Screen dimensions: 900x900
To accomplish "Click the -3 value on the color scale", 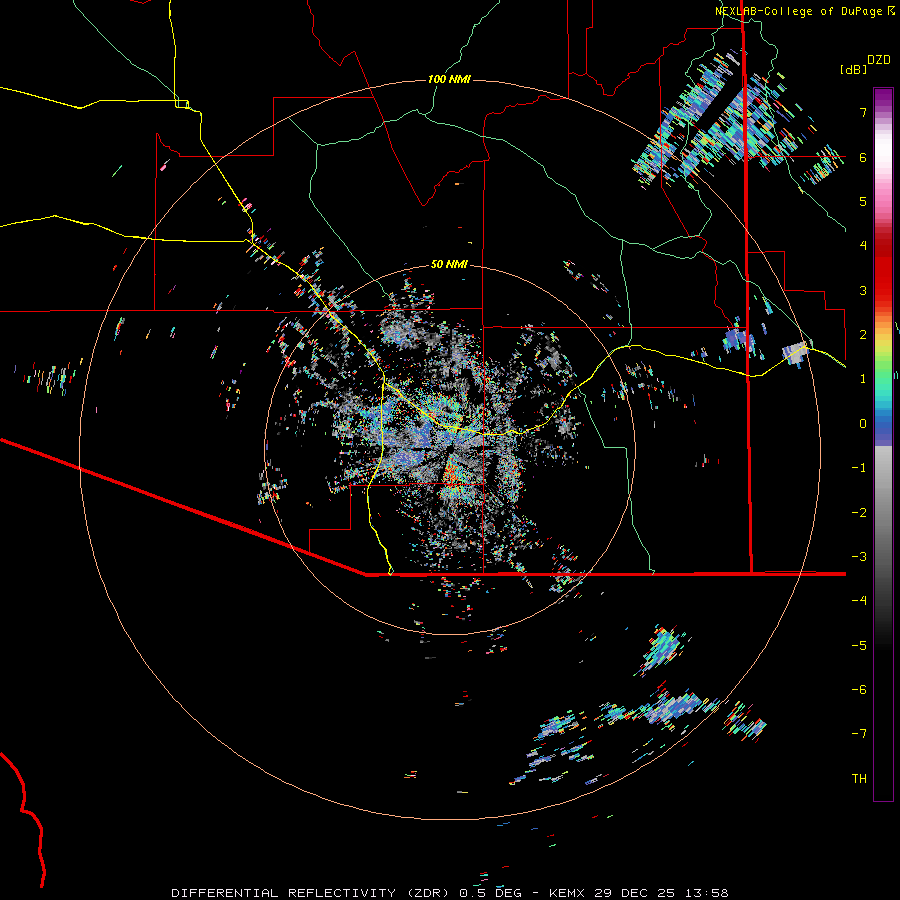I will click(x=859, y=557).
